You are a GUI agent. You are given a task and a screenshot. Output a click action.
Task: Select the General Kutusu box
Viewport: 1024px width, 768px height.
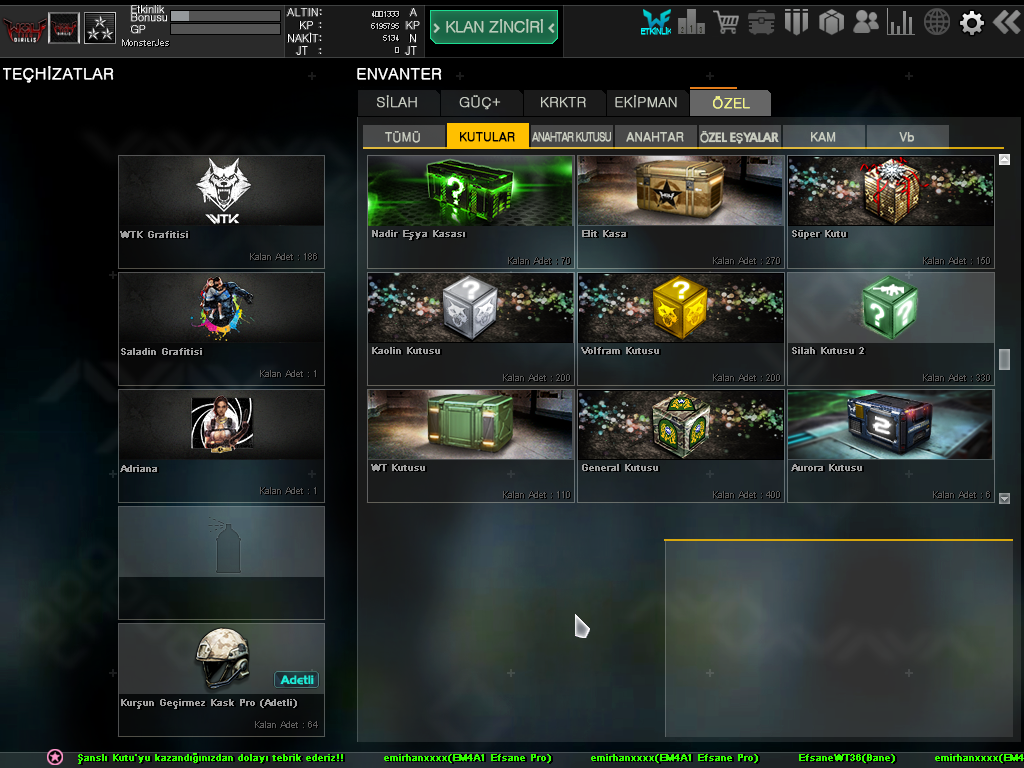pyautogui.click(x=680, y=446)
